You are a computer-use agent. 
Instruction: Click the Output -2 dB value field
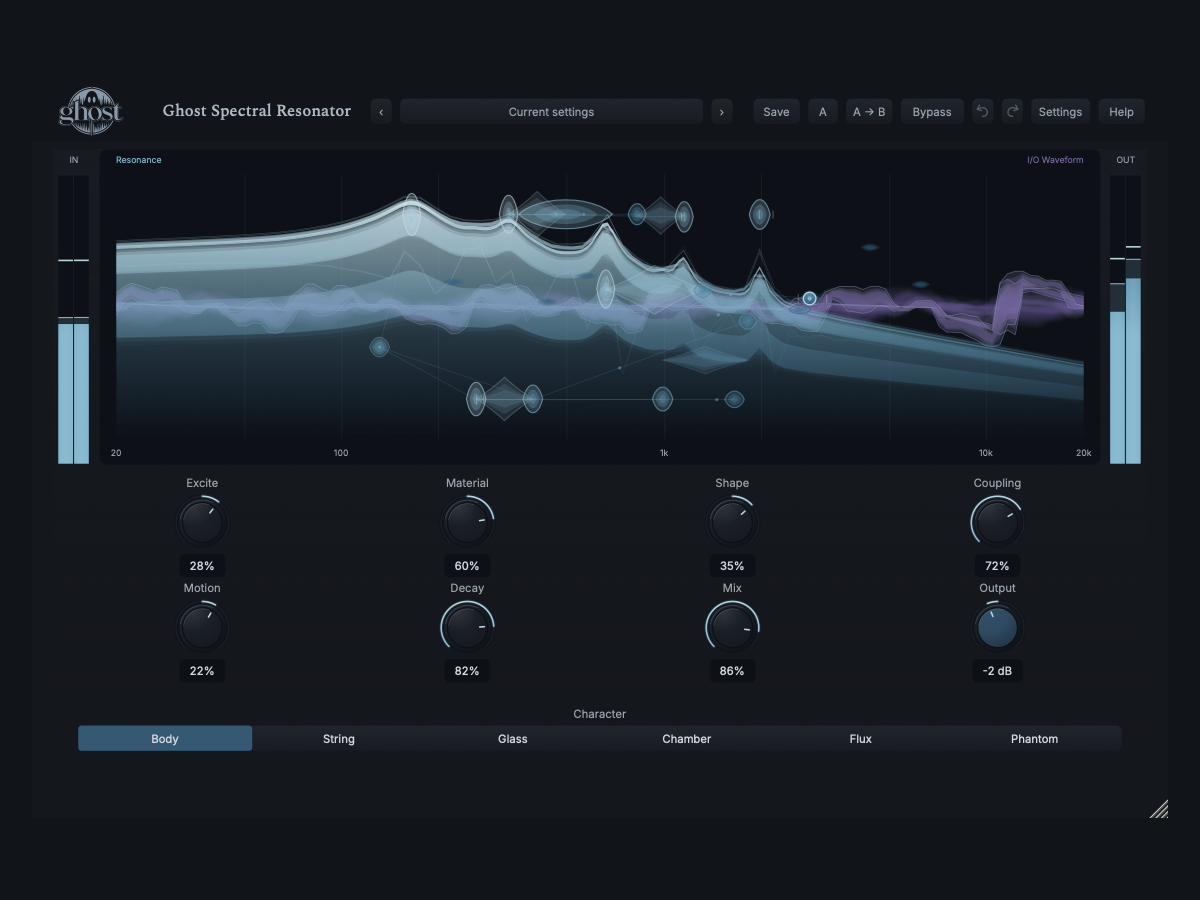[997, 671]
